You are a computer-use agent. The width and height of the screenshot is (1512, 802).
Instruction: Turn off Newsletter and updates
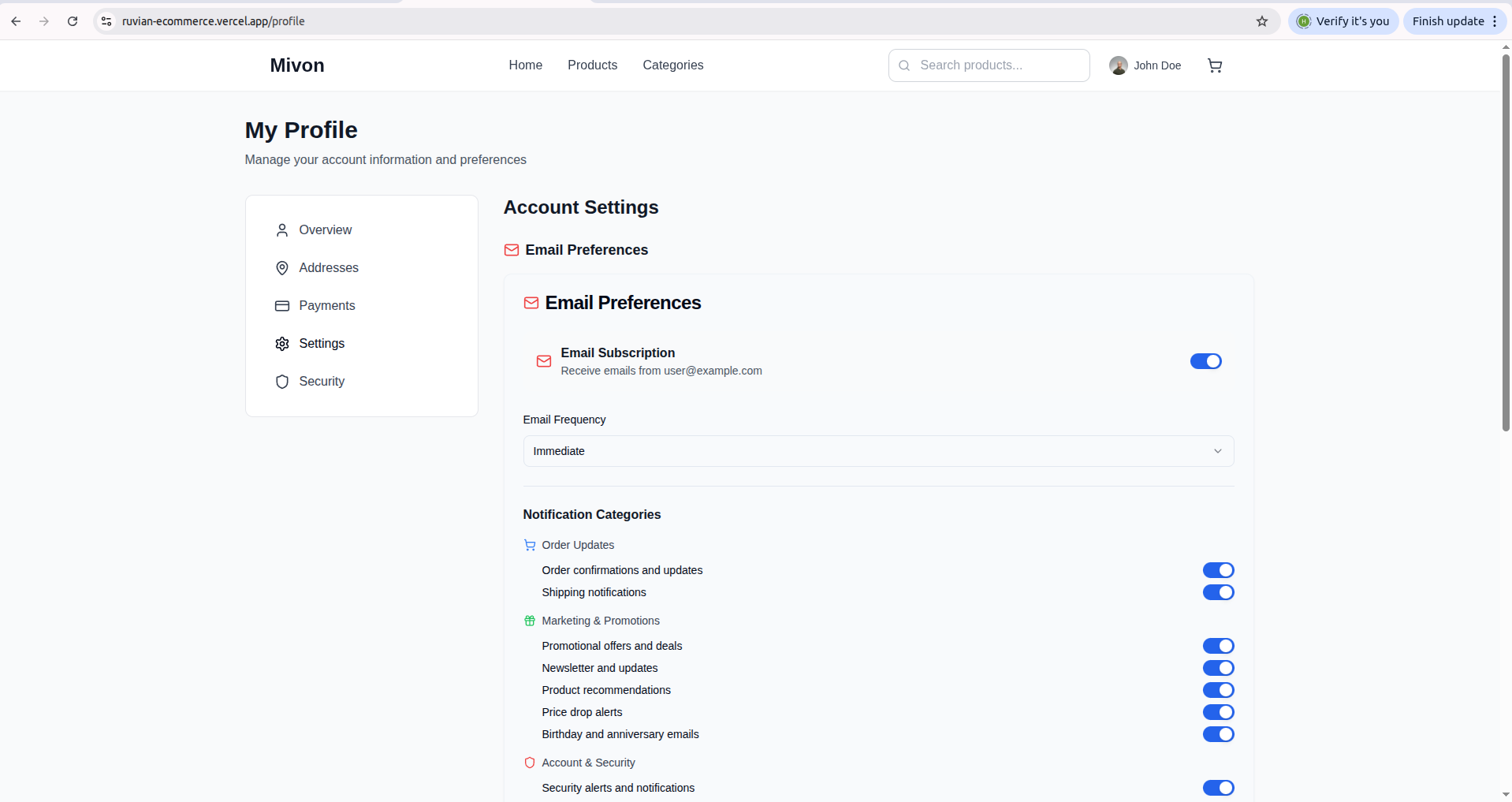point(1219,668)
